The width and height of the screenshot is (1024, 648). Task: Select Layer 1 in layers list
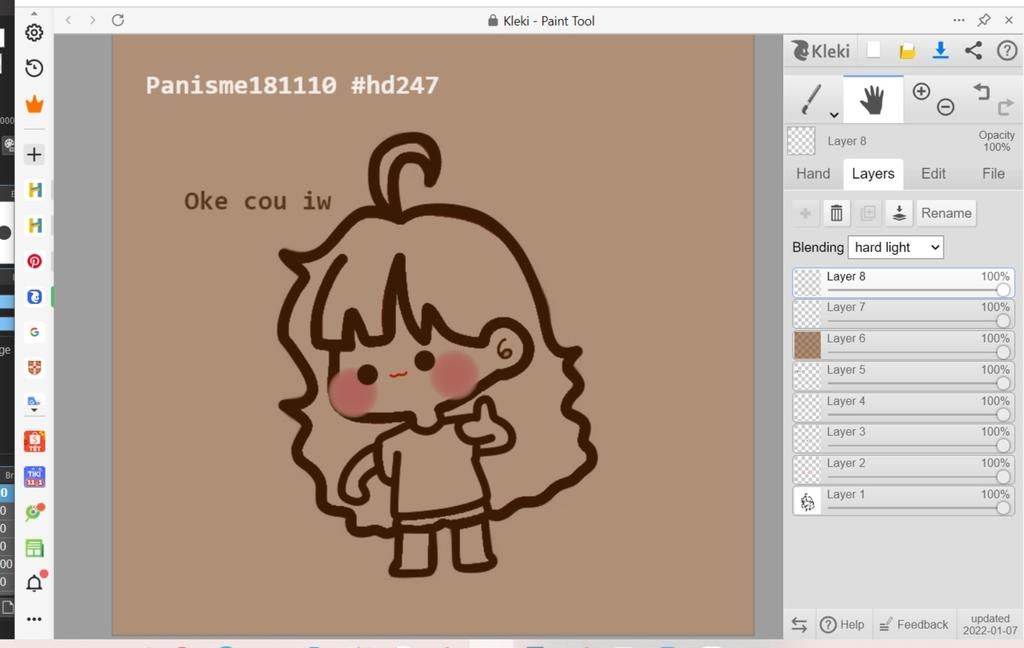903,502
